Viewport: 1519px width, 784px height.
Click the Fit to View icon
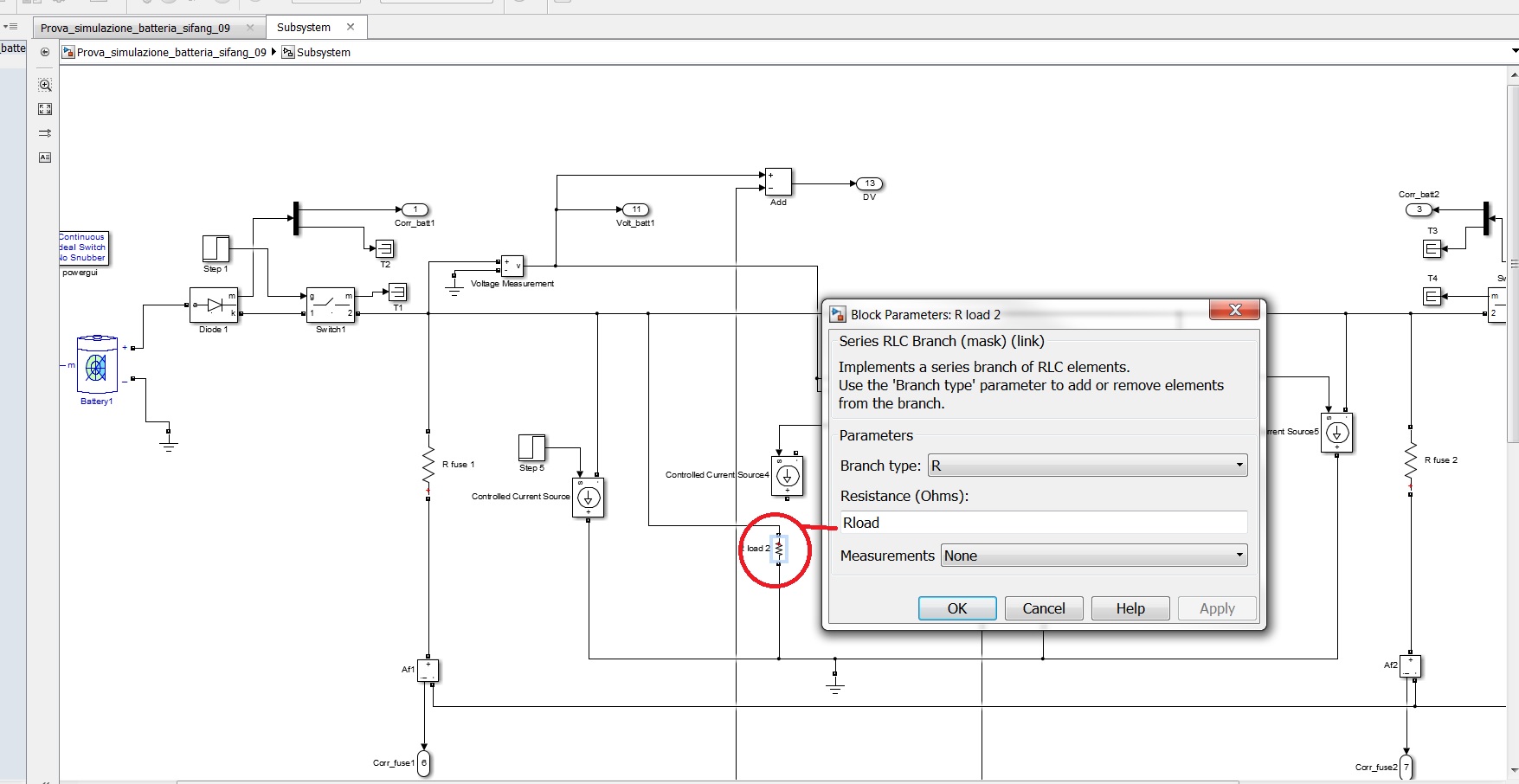click(45, 109)
